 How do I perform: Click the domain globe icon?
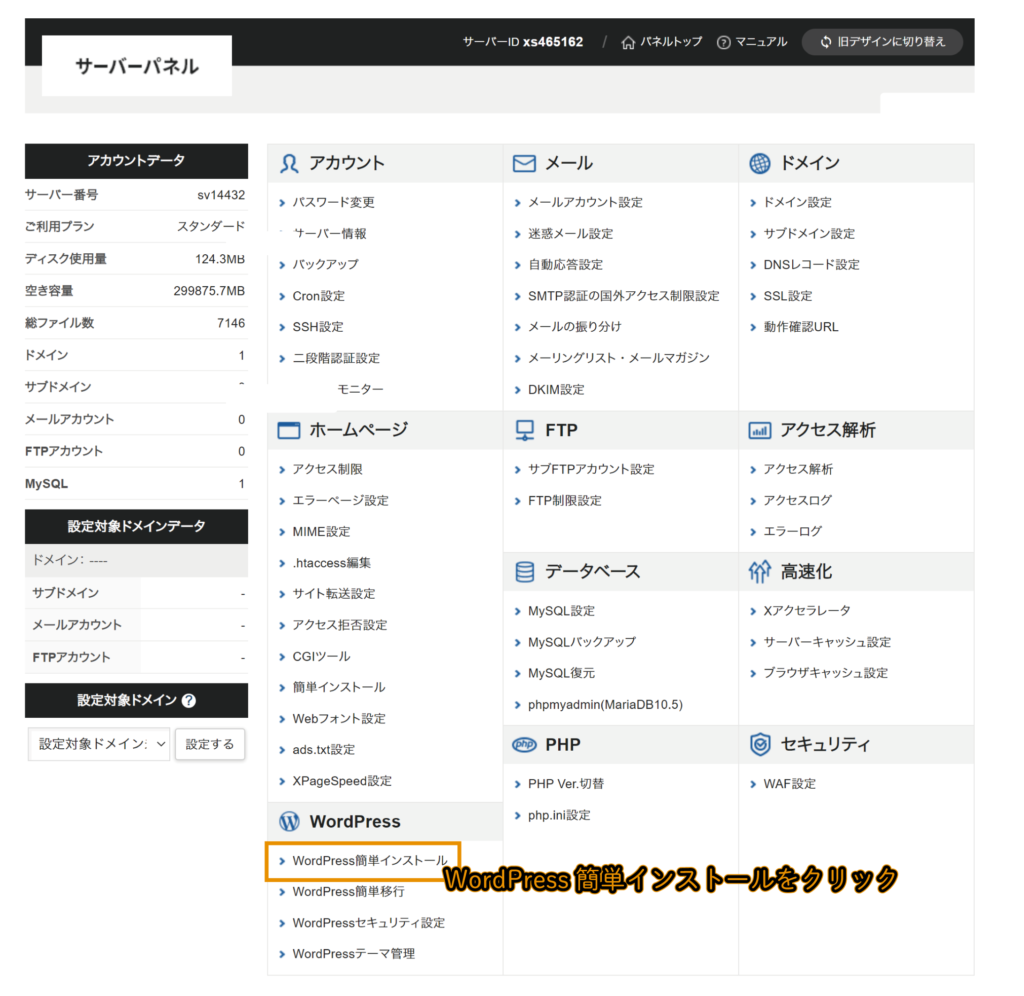click(x=760, y=163)
